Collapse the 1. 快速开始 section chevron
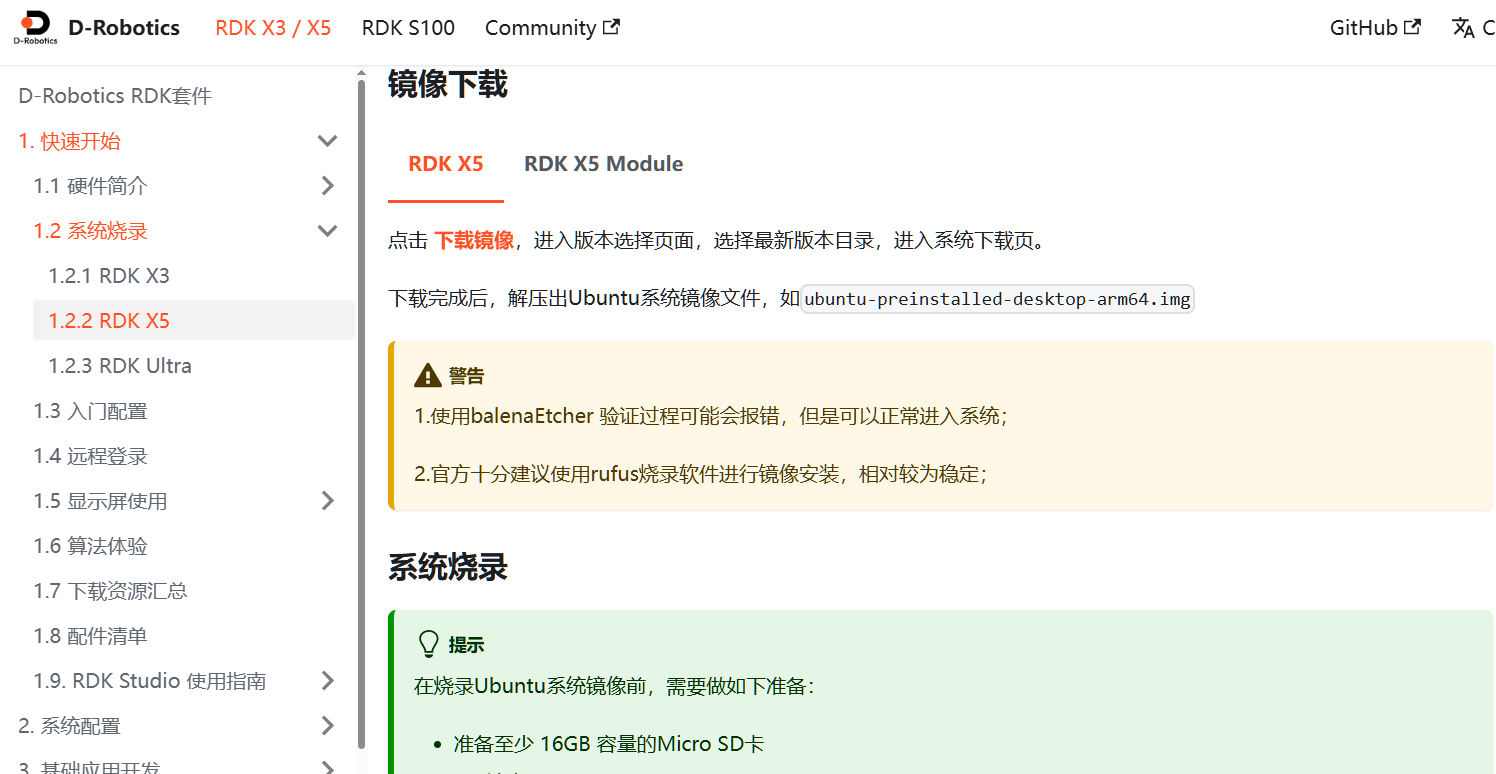The width and height of the screenshot is (1496, 774). coord(327,141)
